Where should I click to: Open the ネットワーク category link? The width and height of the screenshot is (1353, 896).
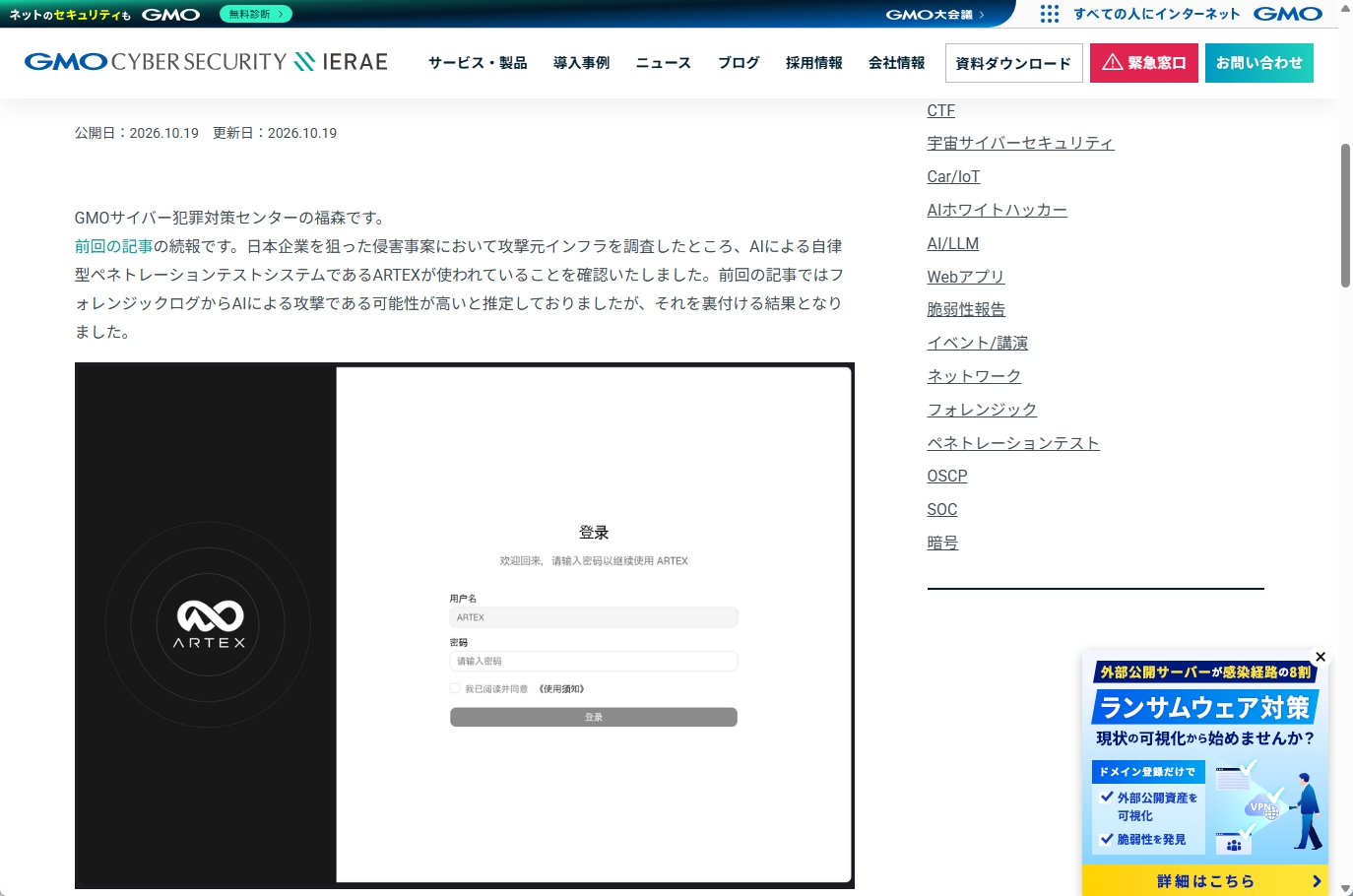click(974, 377)
